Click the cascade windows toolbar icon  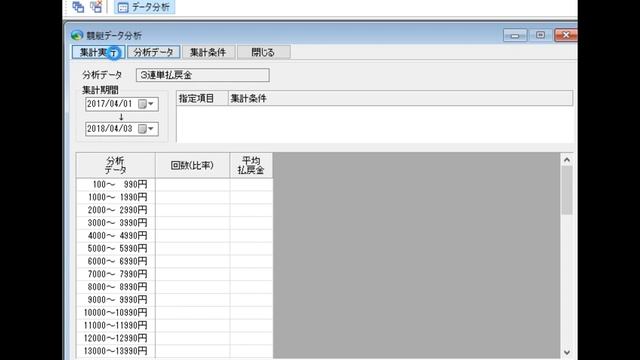[x=78, y=7]
